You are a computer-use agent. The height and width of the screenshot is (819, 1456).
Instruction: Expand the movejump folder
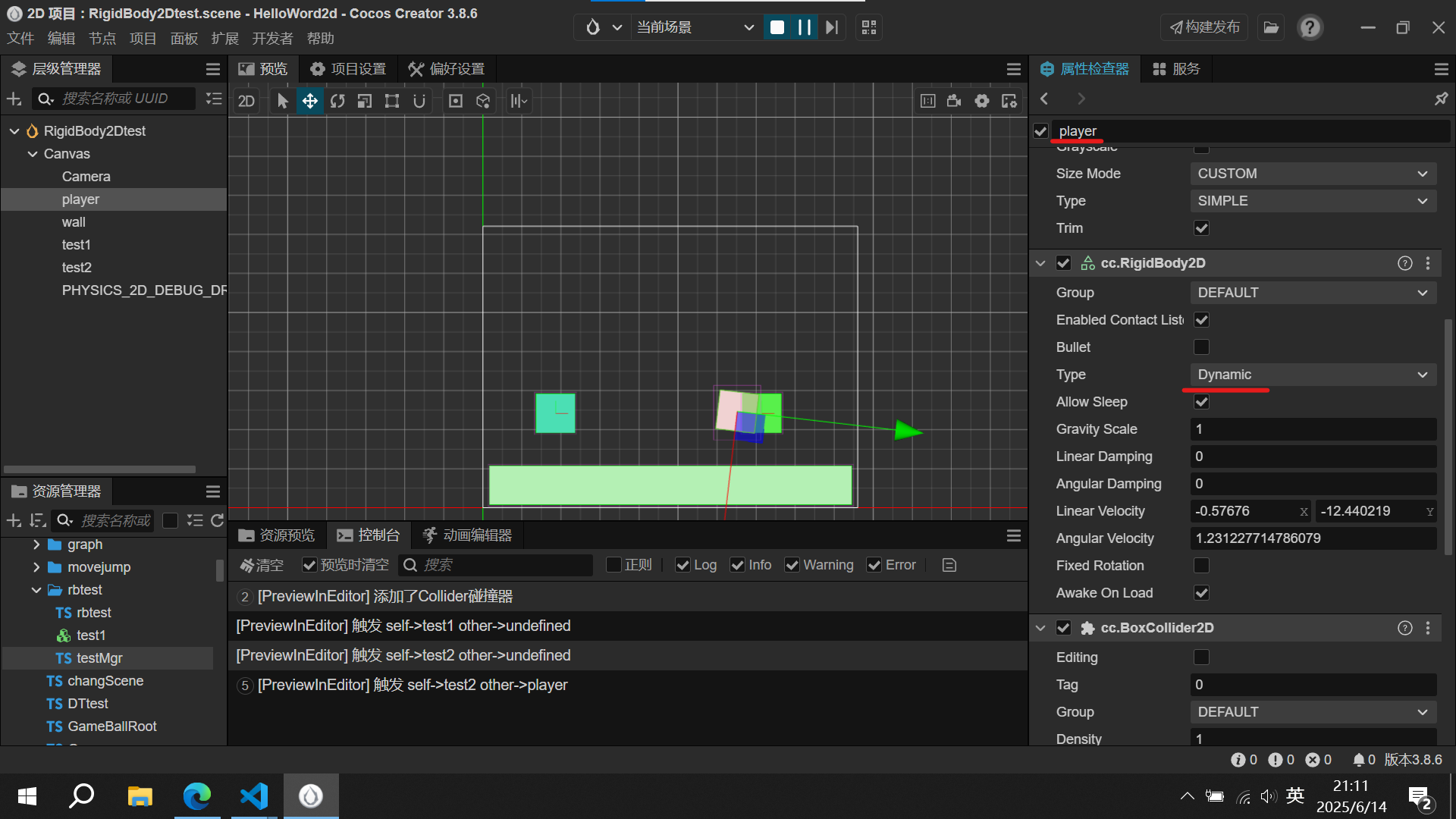pyautogui.click(x=36, y=567)
